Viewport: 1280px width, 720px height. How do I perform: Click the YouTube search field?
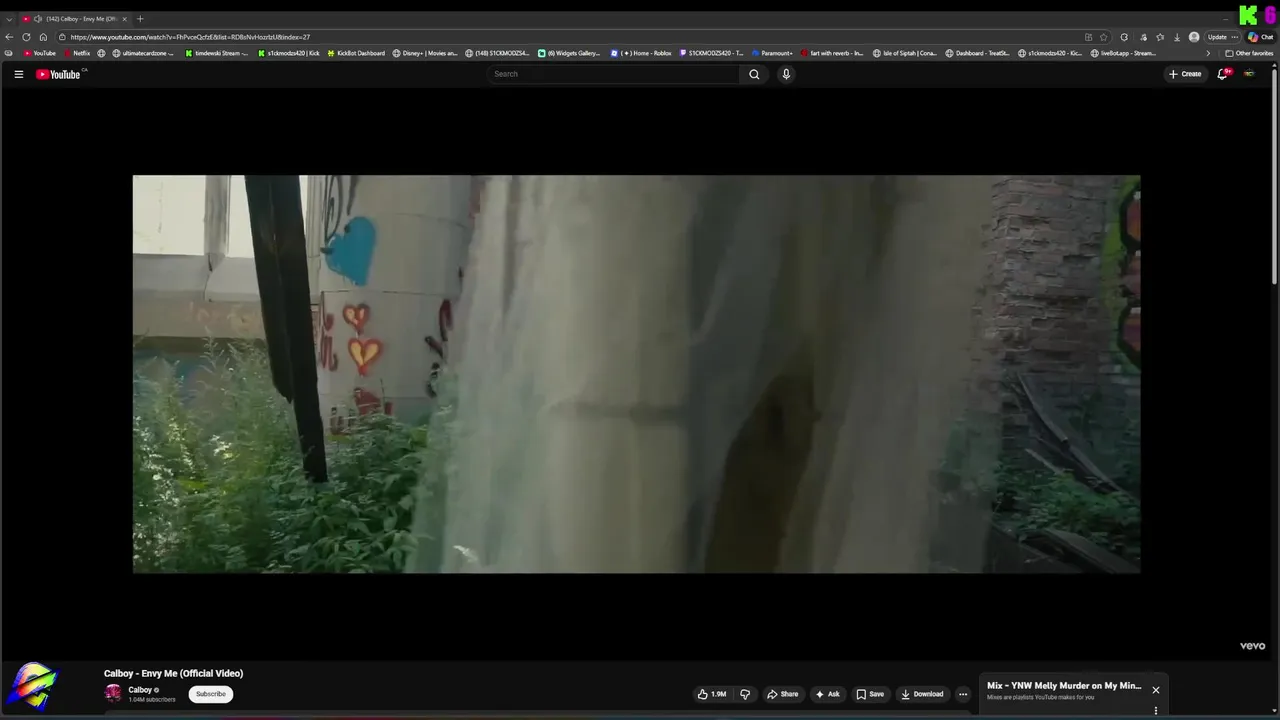point(613,74)
